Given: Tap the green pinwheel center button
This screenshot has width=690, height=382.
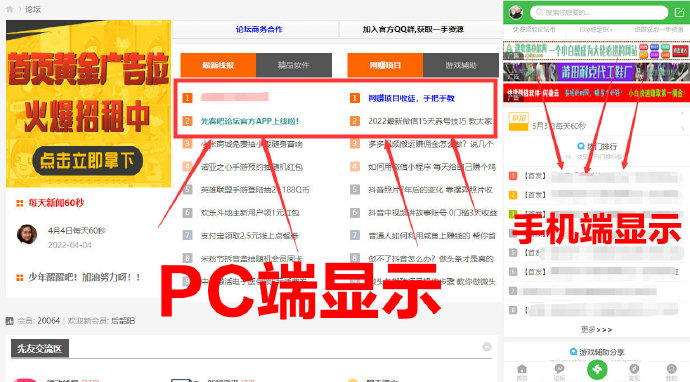Looking at the screenshot, I should 597,369.
